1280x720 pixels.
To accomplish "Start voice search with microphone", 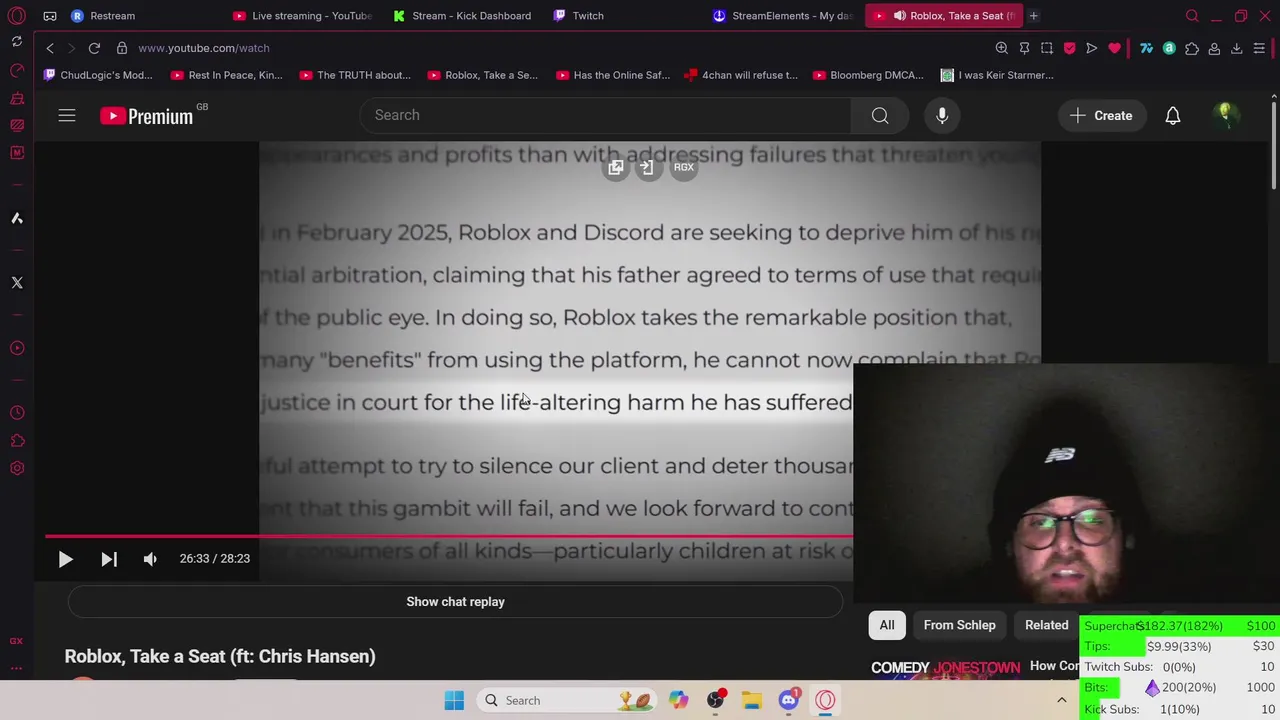I will [942, 116].
